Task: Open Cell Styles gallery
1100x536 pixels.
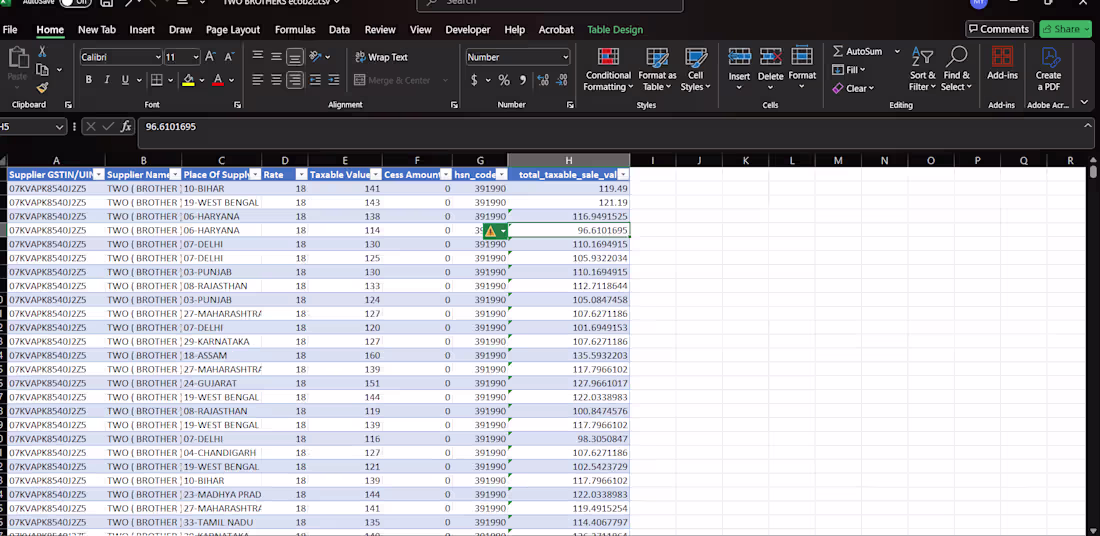Action: (x=696, y=69)
